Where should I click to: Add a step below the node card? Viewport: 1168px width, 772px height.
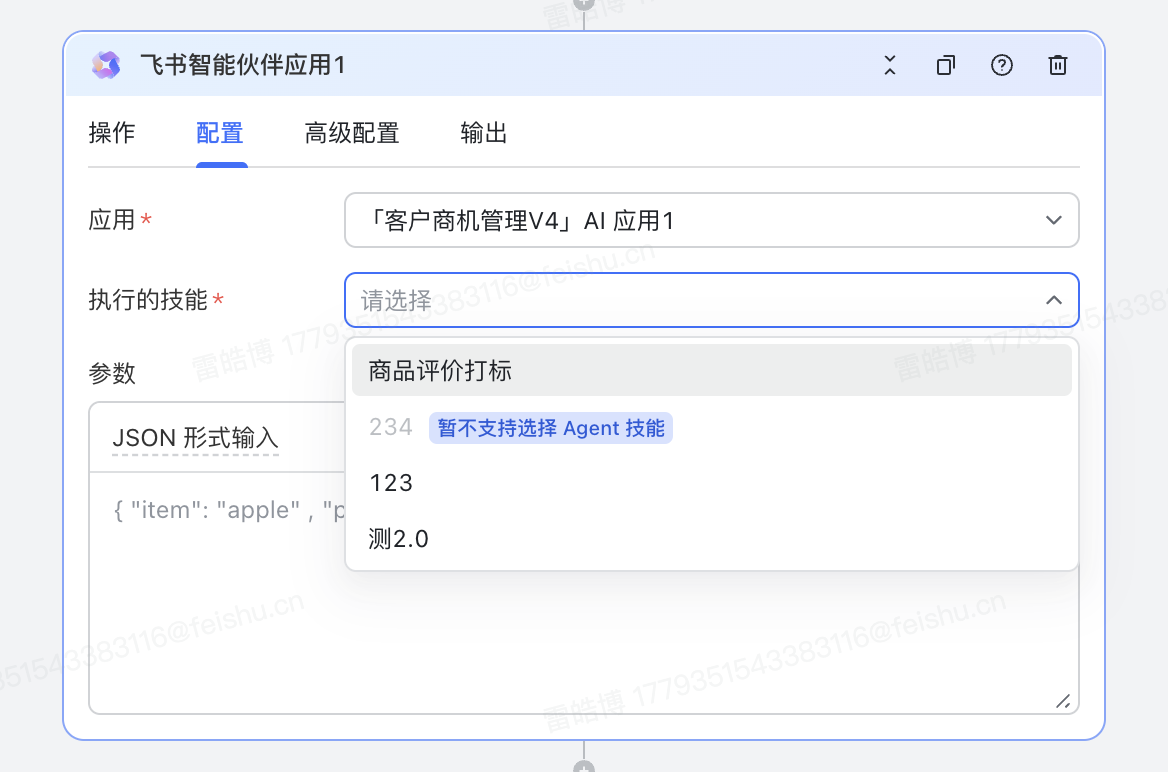[584, 766]
